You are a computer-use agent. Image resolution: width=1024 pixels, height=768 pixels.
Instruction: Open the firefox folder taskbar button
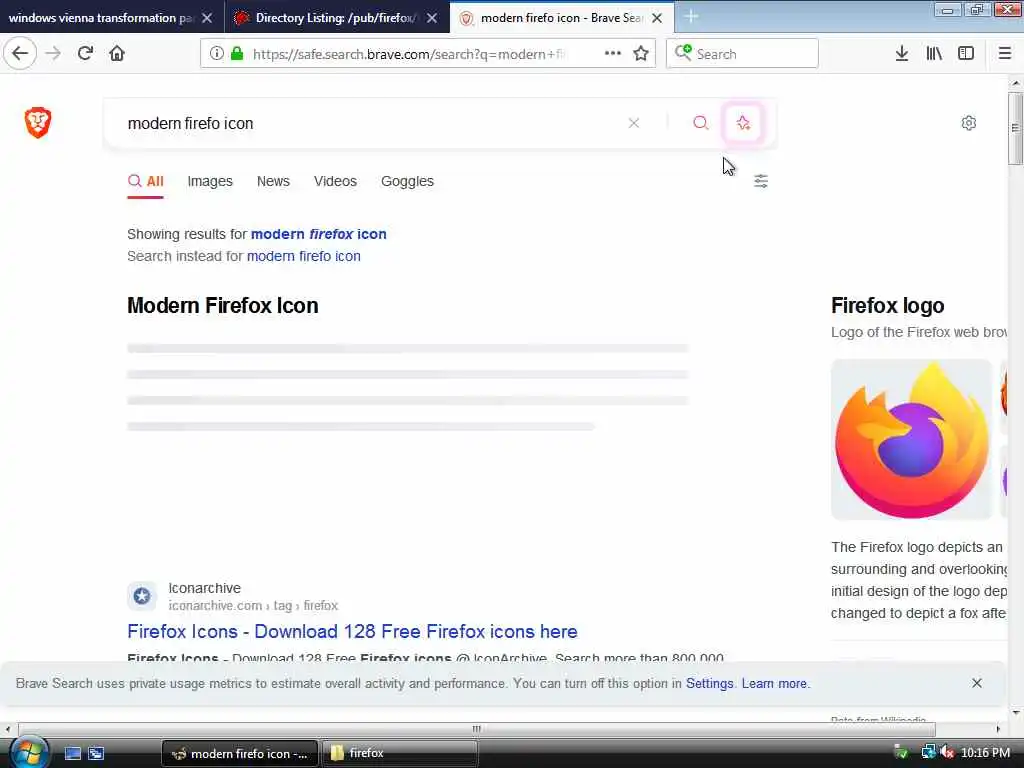coord(399,753)
